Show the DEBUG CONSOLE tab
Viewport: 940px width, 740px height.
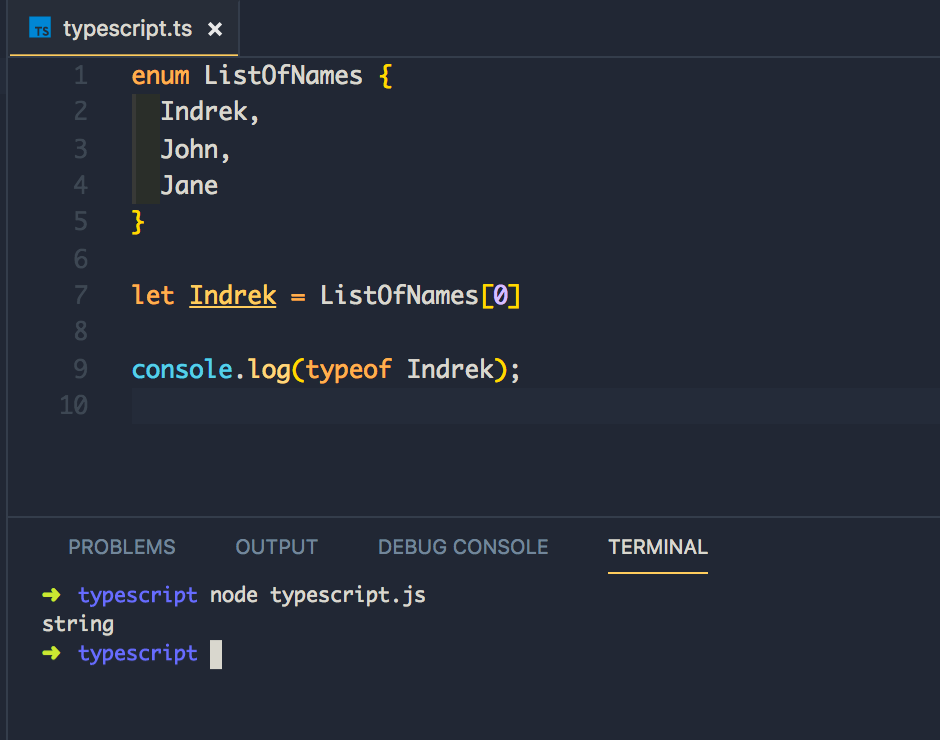(463, 547)
